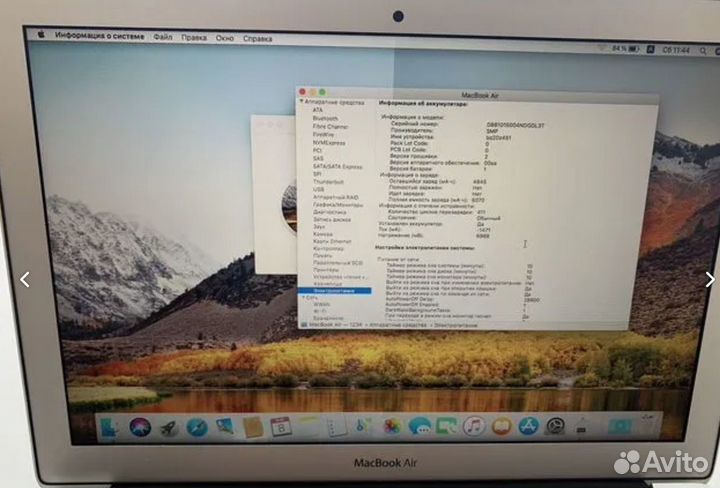Select Аппаратный RAID in the sidebar
The height and width of the screenshot is (488, 720).
[x=336, y=197]
